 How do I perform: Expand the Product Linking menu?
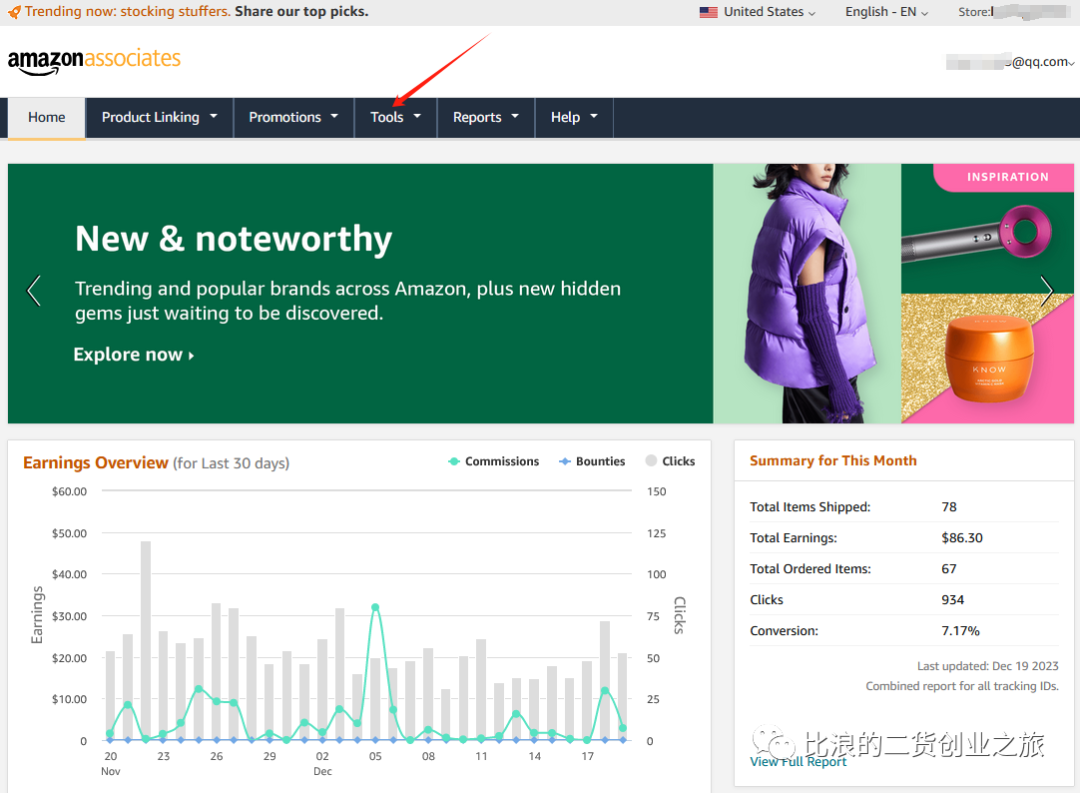(x=159, y=117)
